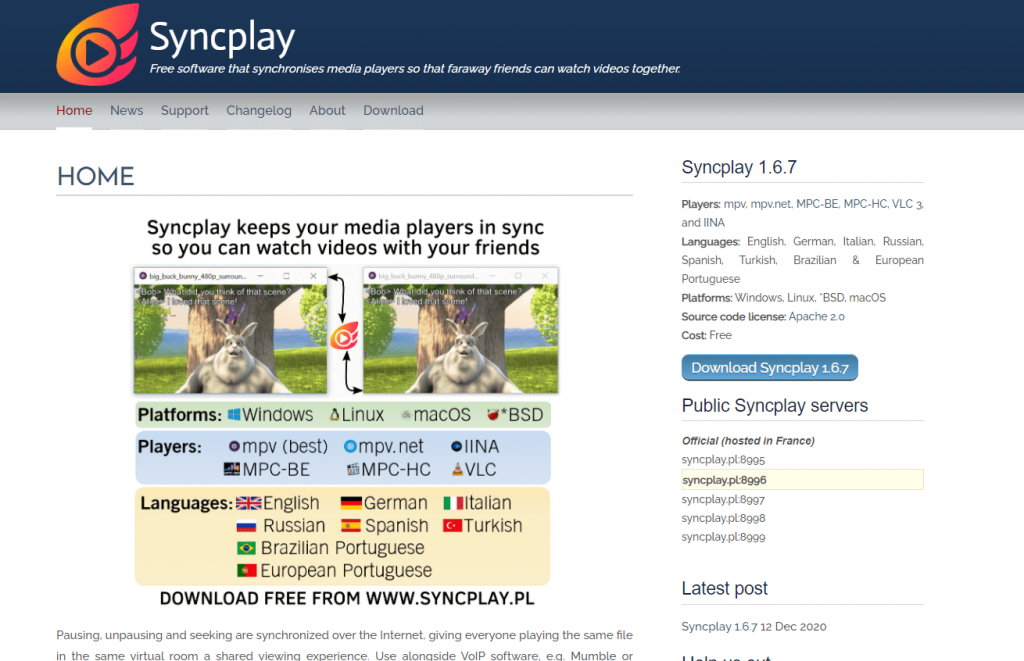Click the macOS apple icon in Platforms row
1024x661 pixels.
click(406, 415)
